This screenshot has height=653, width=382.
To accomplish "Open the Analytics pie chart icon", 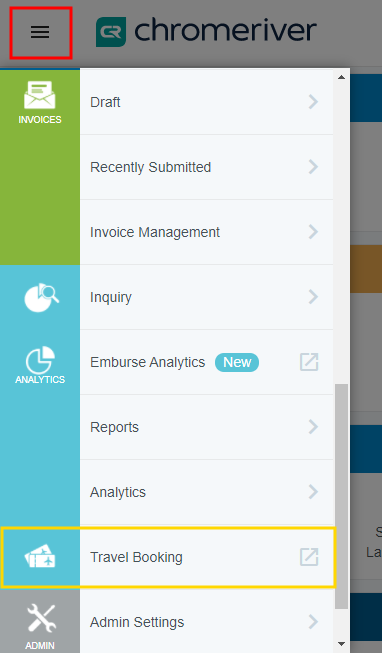I will (40, 360).
